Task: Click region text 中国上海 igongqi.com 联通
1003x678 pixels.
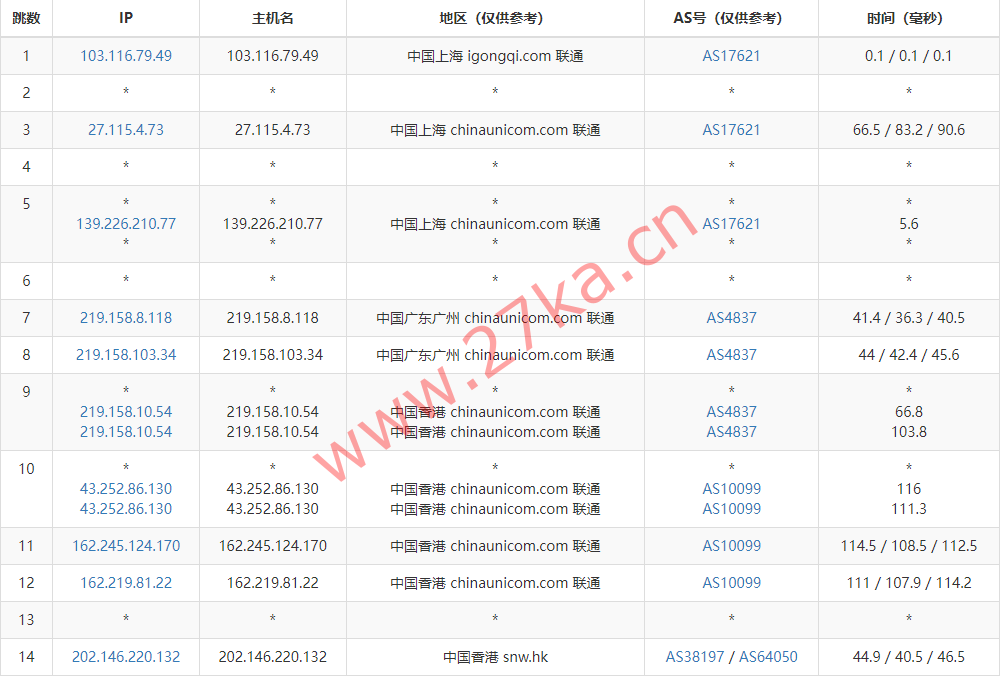Action: pyautogui.click(x=495, y=56)
